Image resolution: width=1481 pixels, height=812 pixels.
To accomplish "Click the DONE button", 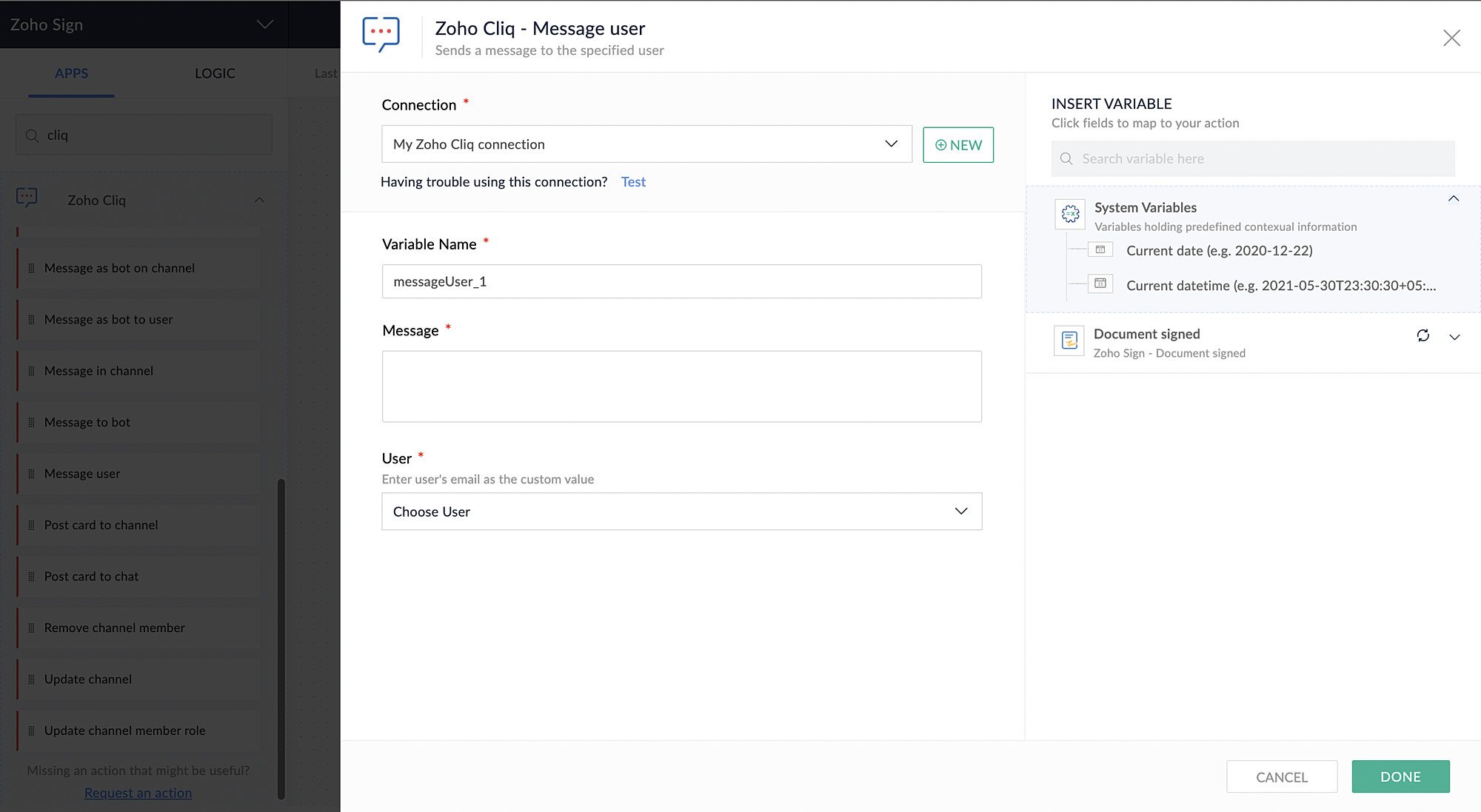I will [1400, 776].
